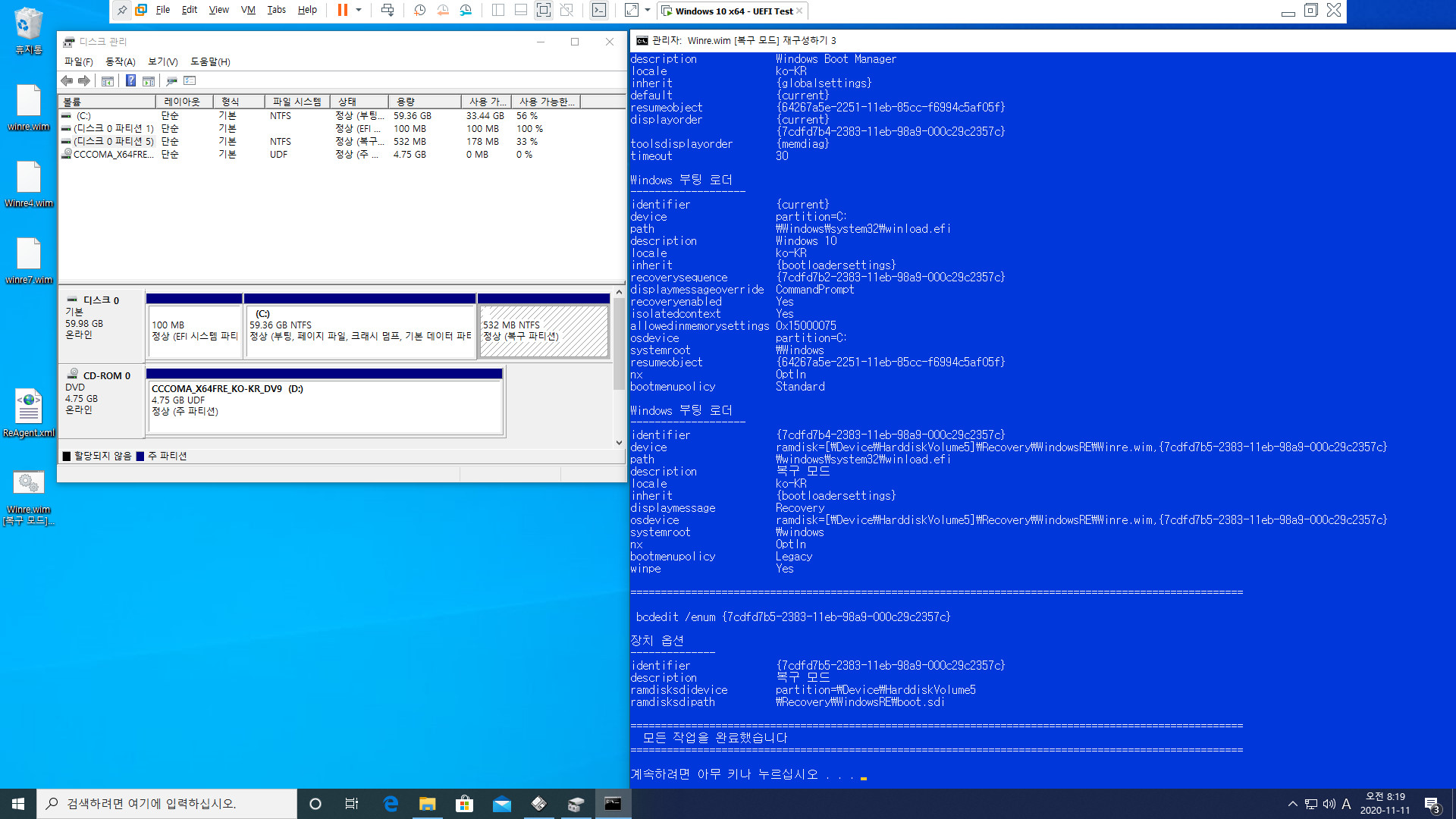Open 파일(F) menu in Disk Management
The width and height of the screenshot is (1456, 819).
tap(78, 61)
